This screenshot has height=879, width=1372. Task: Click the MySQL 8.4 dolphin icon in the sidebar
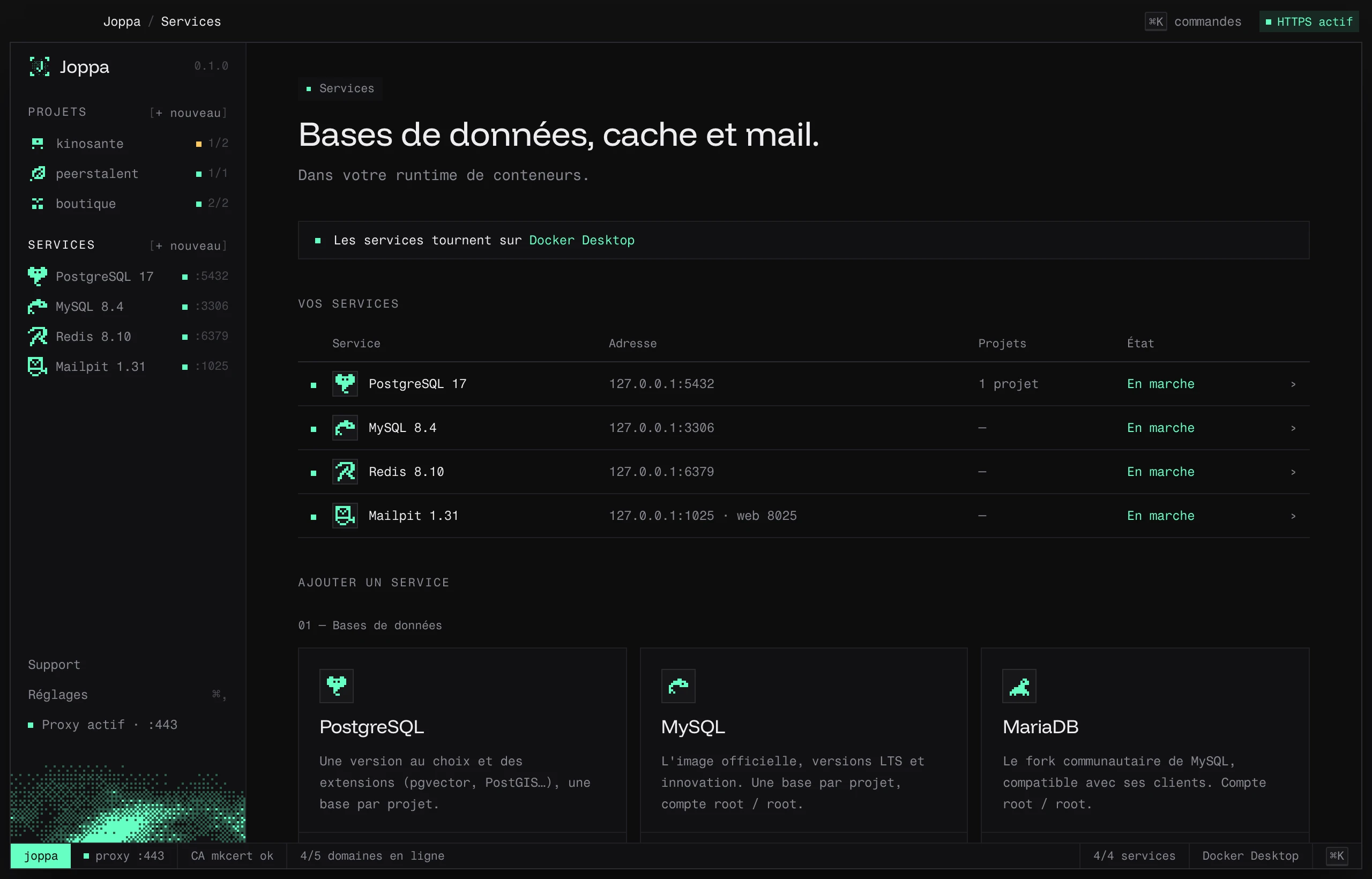pyautogui.click(x=38, y=307)
